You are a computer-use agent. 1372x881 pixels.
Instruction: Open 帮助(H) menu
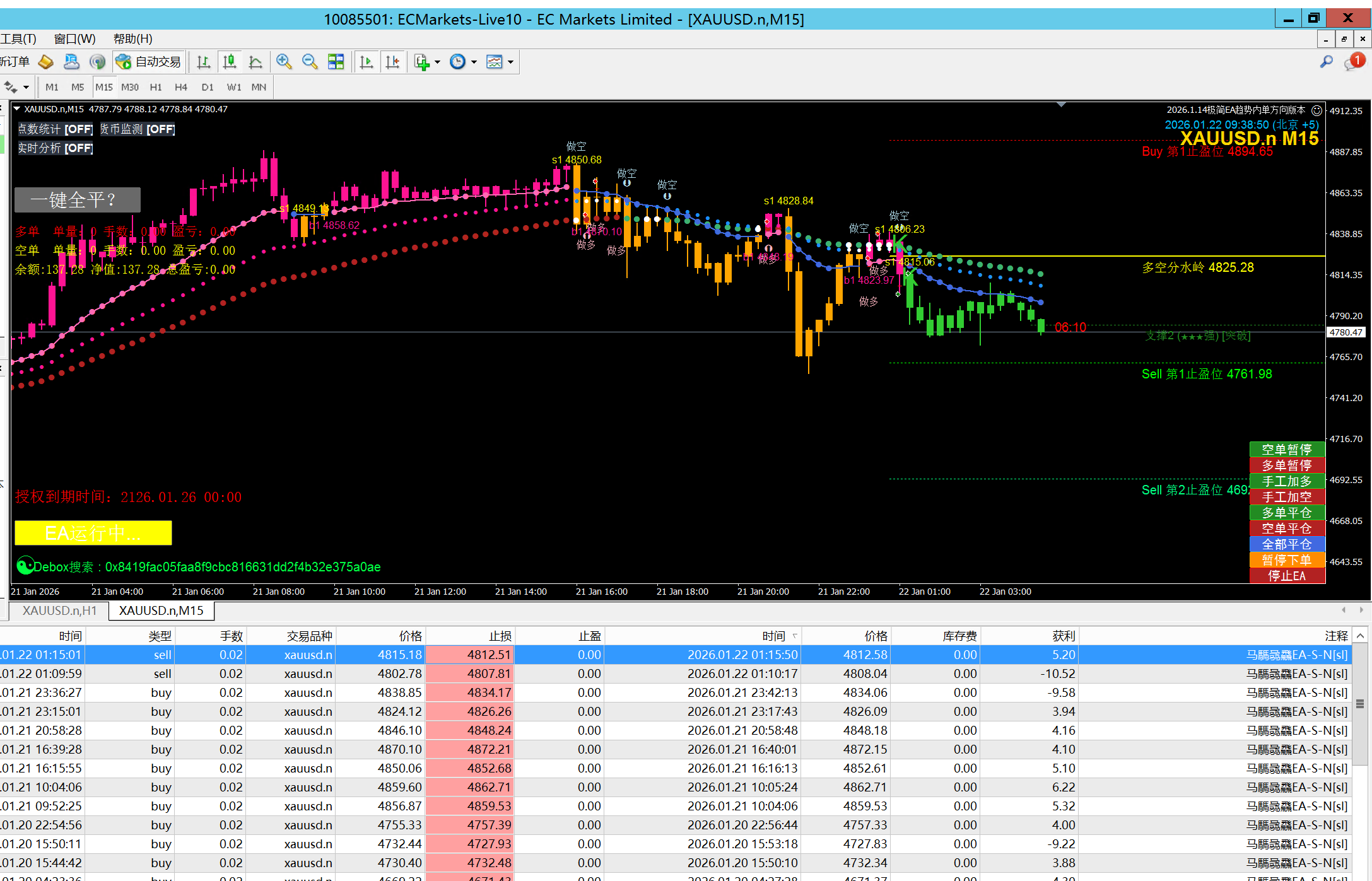[x=132, y=39]
